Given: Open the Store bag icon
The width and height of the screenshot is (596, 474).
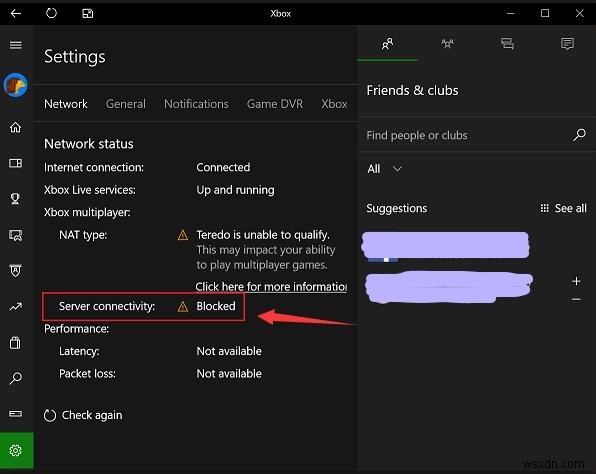Looking at the screenshot, I should [15, 342].
